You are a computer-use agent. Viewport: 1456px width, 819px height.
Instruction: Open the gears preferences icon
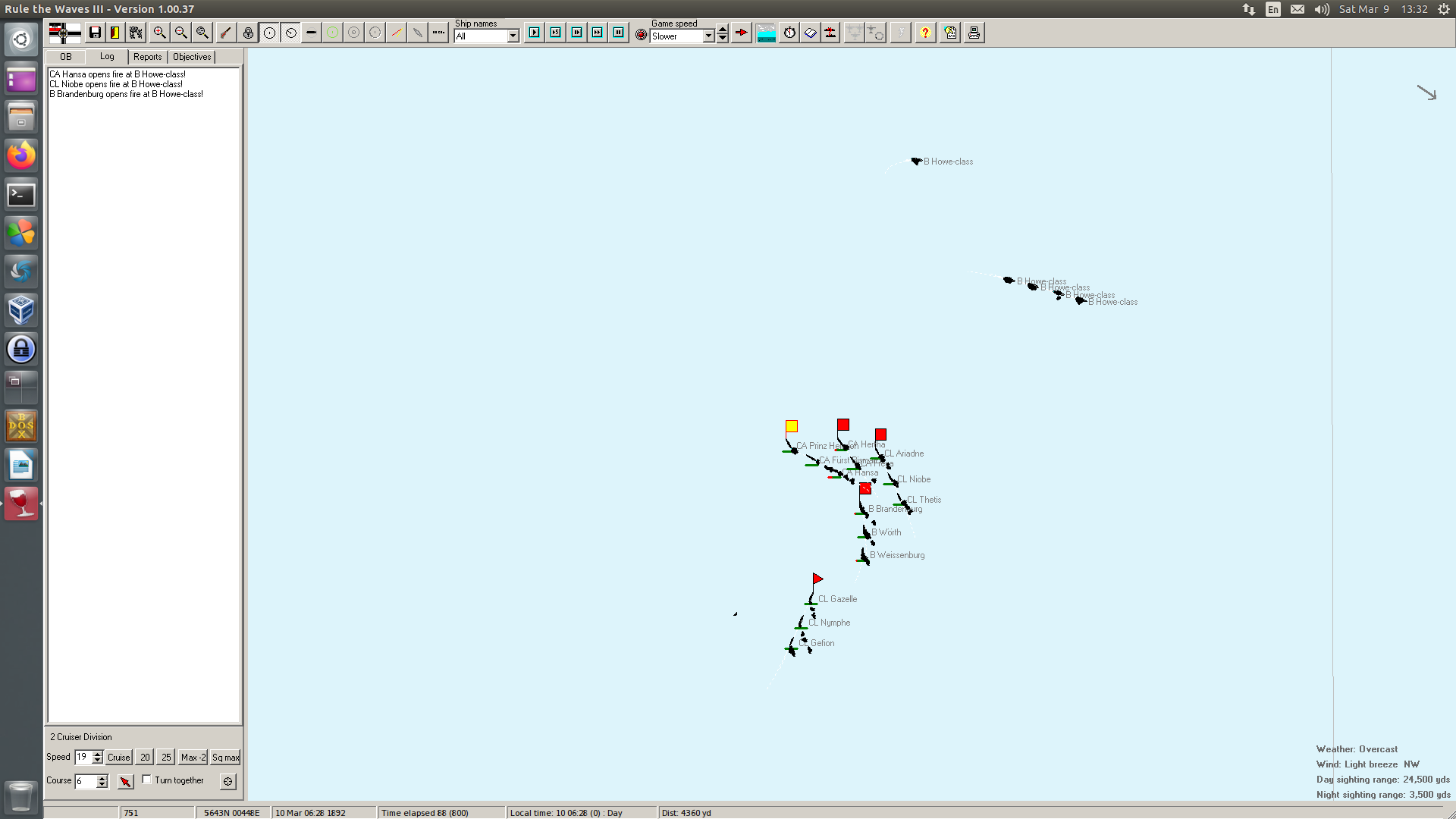(136, 33)
